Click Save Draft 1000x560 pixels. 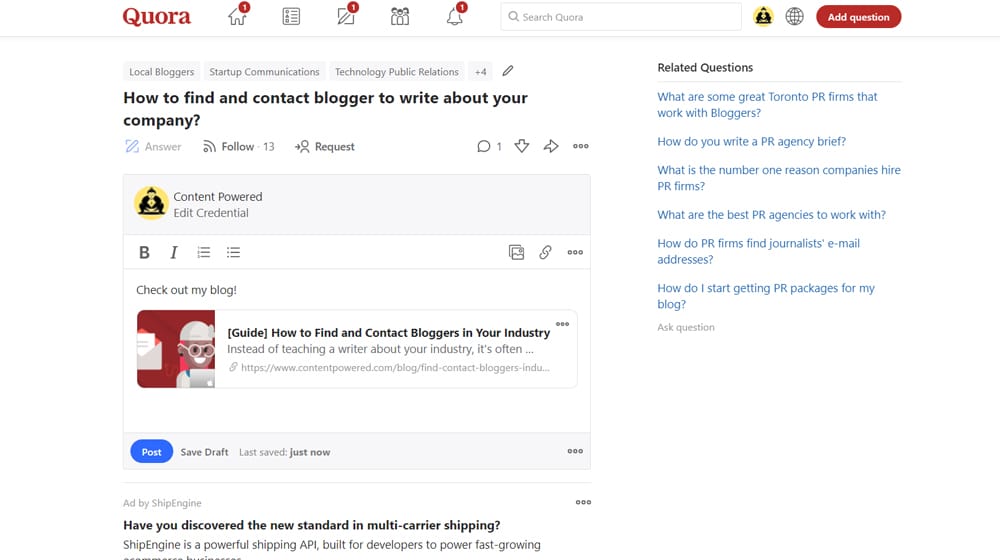tap(204, 452)
